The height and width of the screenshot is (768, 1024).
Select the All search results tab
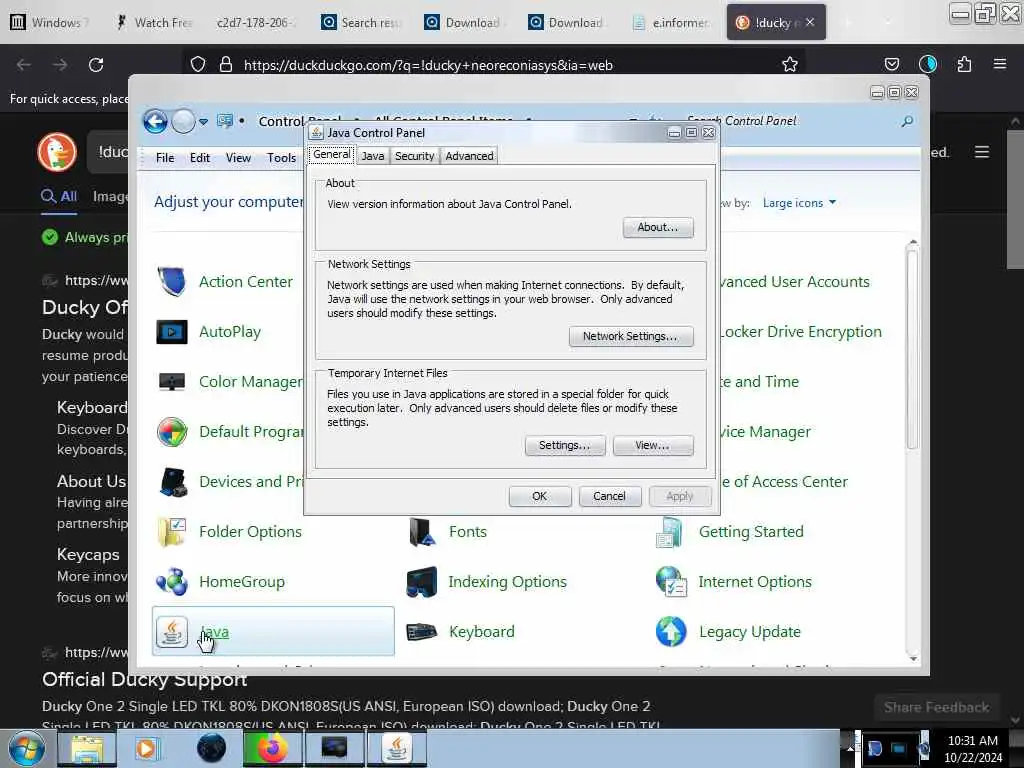coord(59,197)
